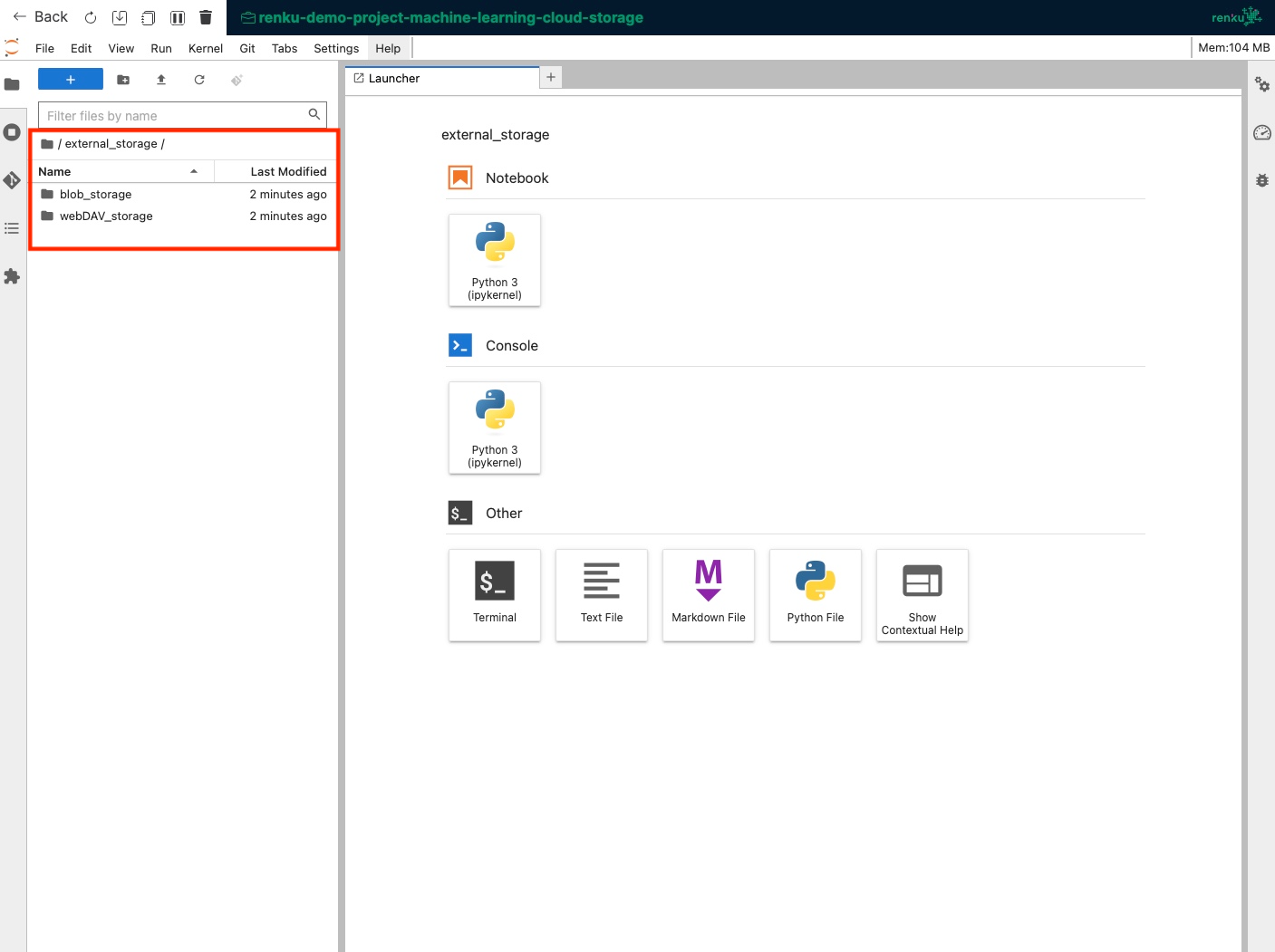The width and height of the screenshot is (1275, 952).
Task: Click the Console section blue icon
Action: 460,345
